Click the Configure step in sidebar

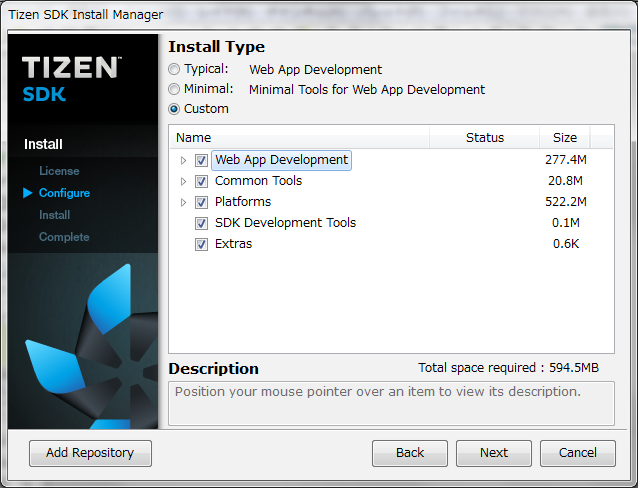tap(64, 193)
